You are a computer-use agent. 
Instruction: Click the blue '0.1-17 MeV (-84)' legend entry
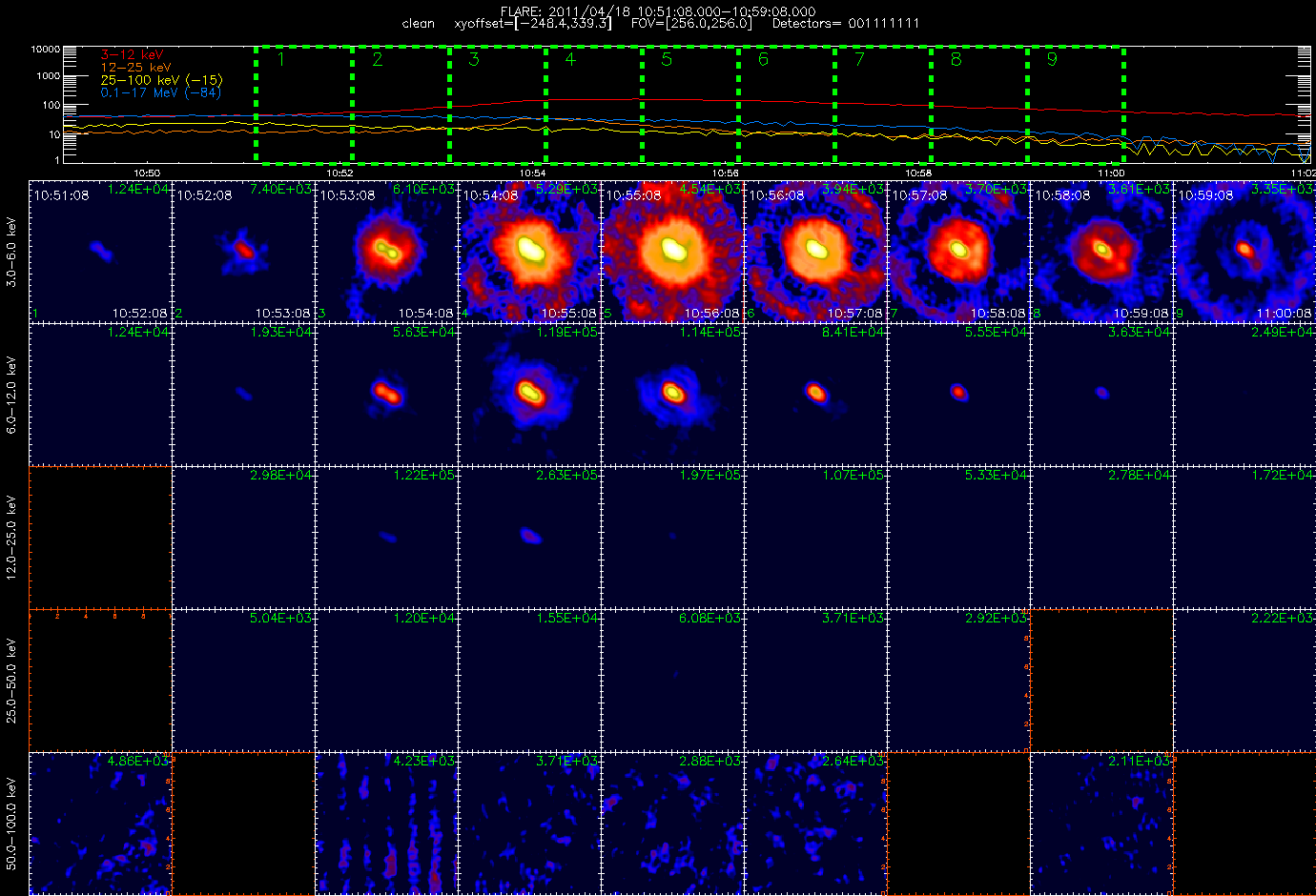tap(161, 92)
